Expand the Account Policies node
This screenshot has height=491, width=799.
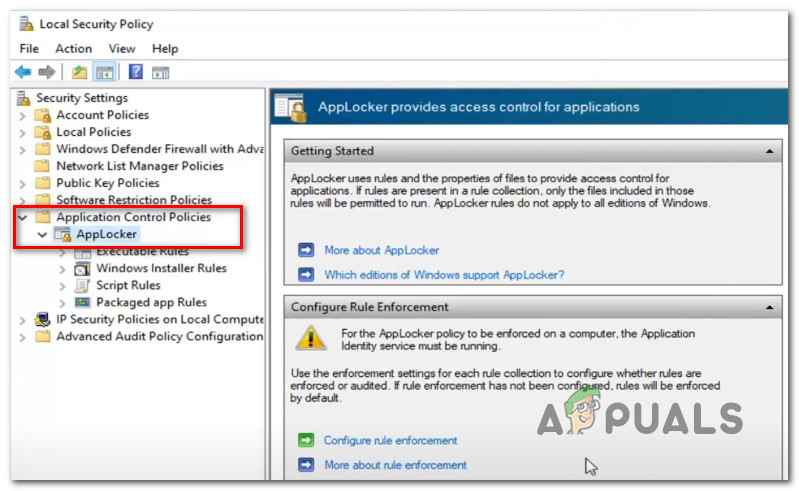tap(22, 115)
